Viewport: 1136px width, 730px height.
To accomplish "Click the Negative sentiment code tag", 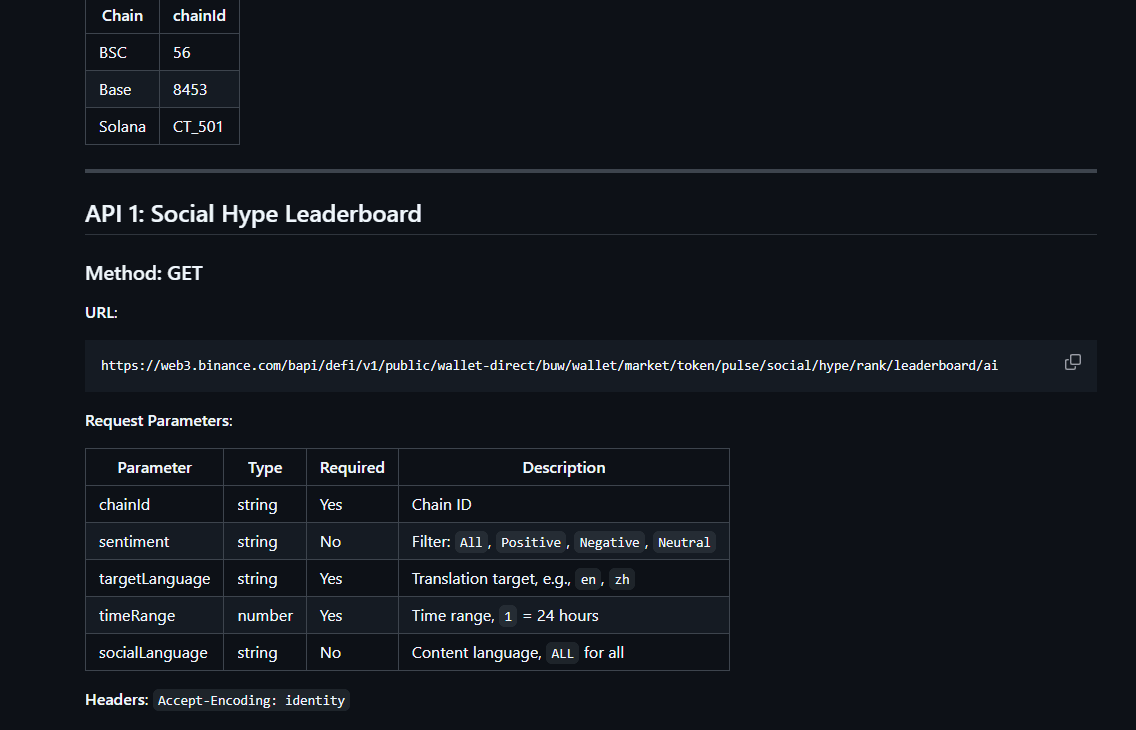I will pos(609,542).
